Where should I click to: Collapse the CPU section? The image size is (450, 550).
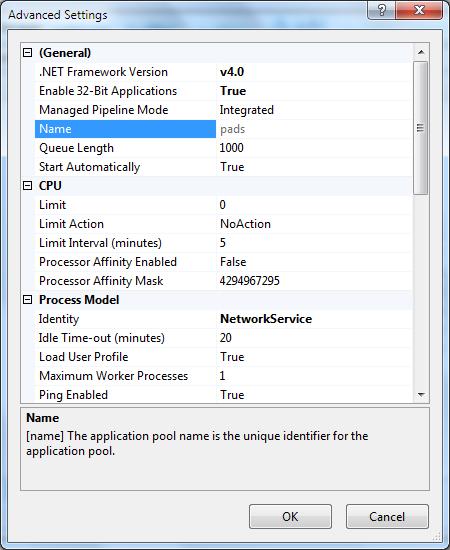pyautogui.click(x=27, y=186)
